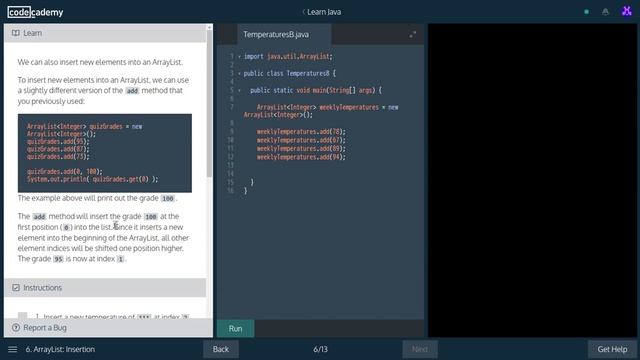Click the weeklyTemperatures.add(89) line
Viewport: 640px width, 360px height.
pos(301,149)
